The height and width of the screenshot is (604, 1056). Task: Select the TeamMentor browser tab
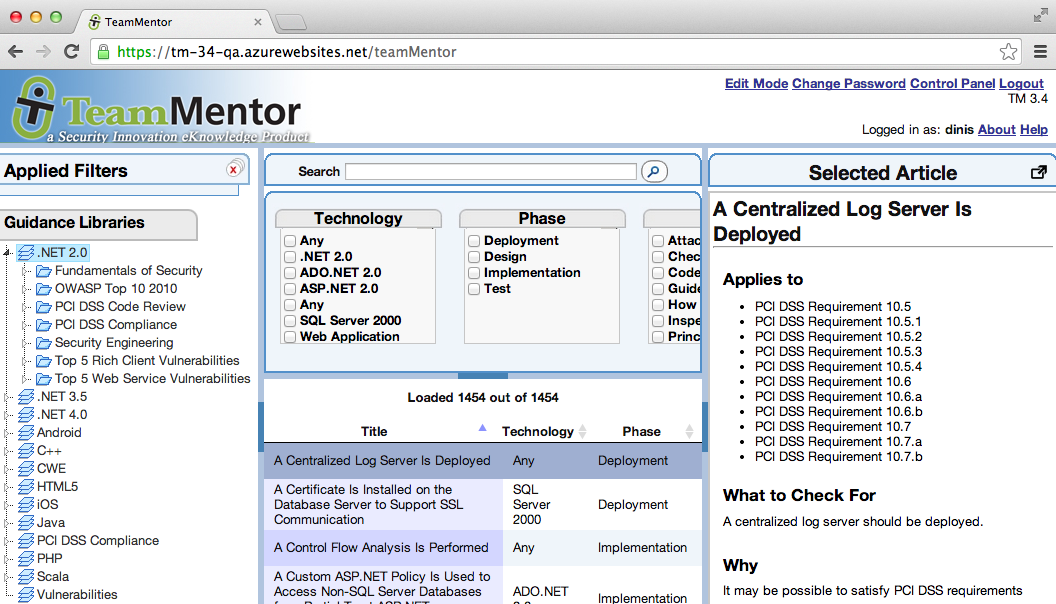click(172, 21)
